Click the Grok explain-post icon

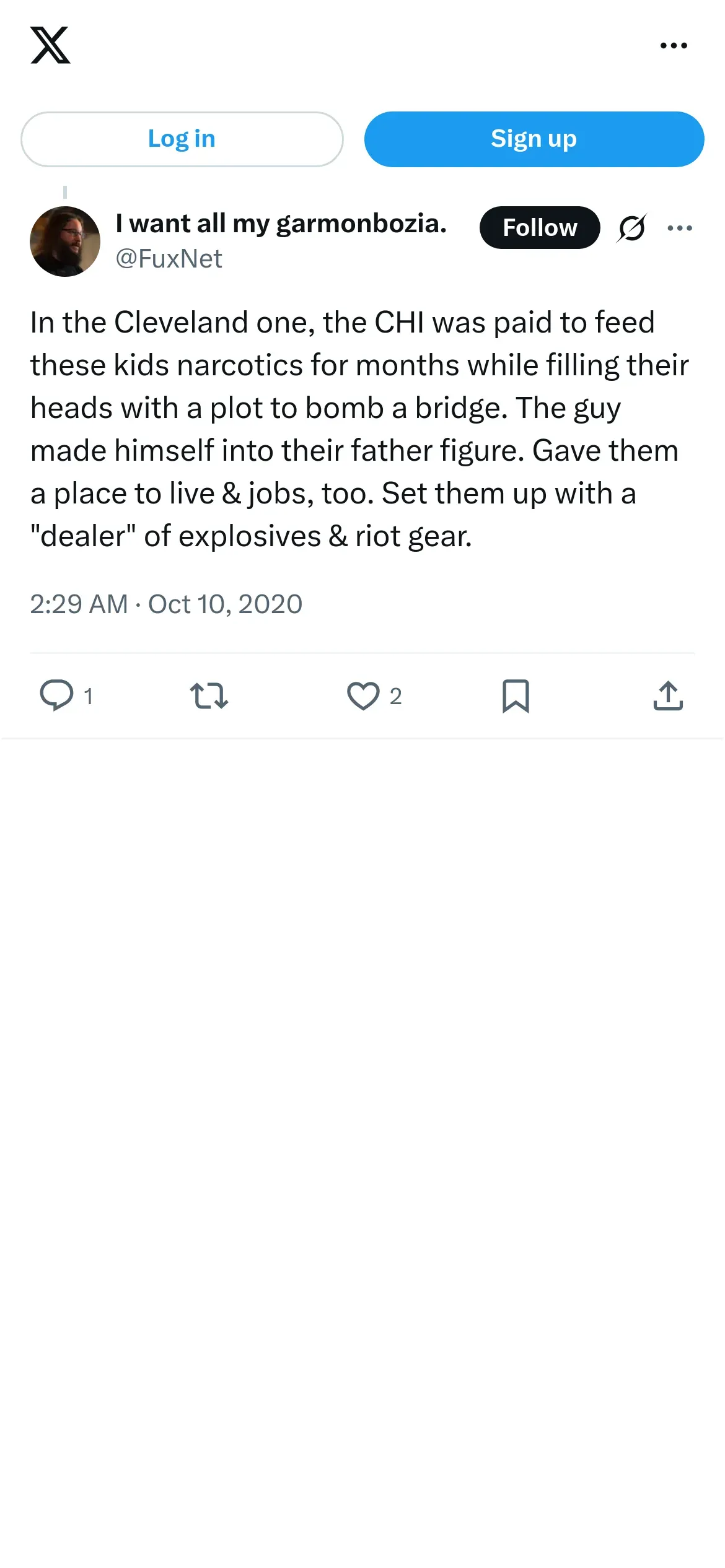point(631,228)
